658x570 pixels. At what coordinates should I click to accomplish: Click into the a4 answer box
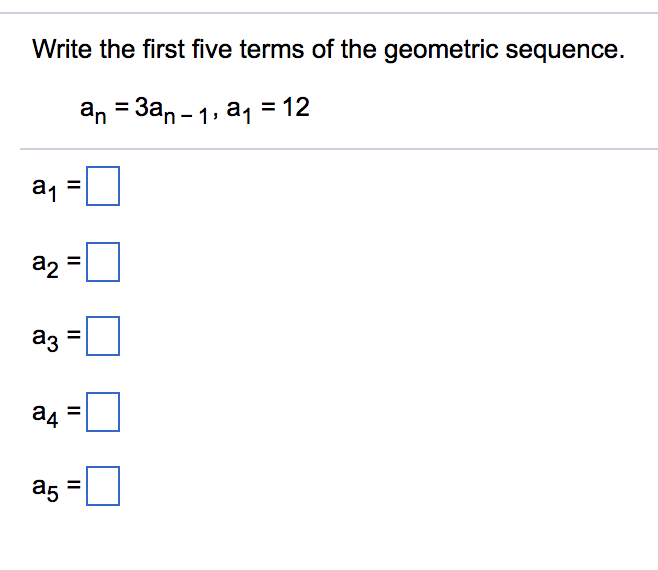[x=103, y=411]
